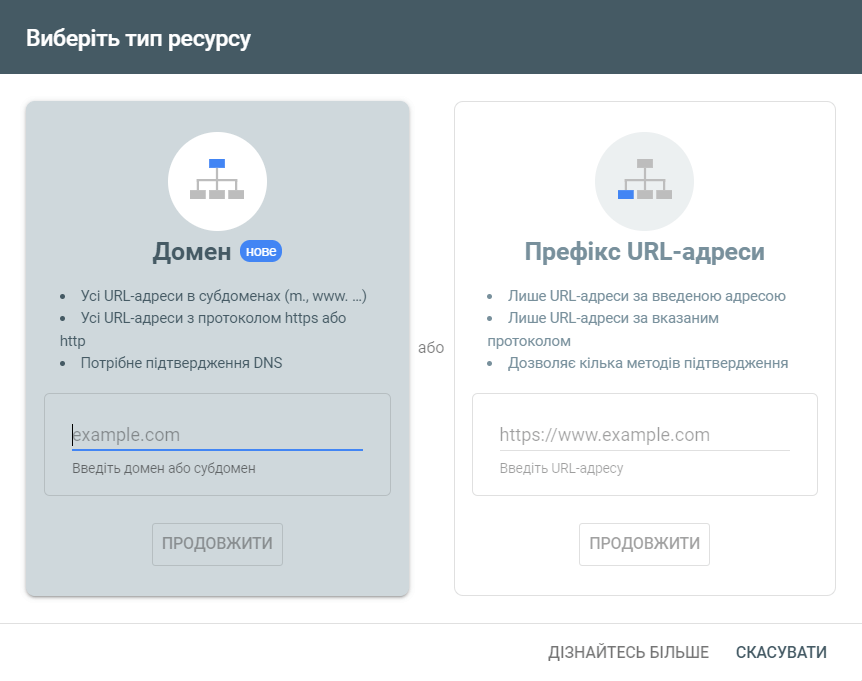Focus the example.com domain input field

click(x=217, y=435)
